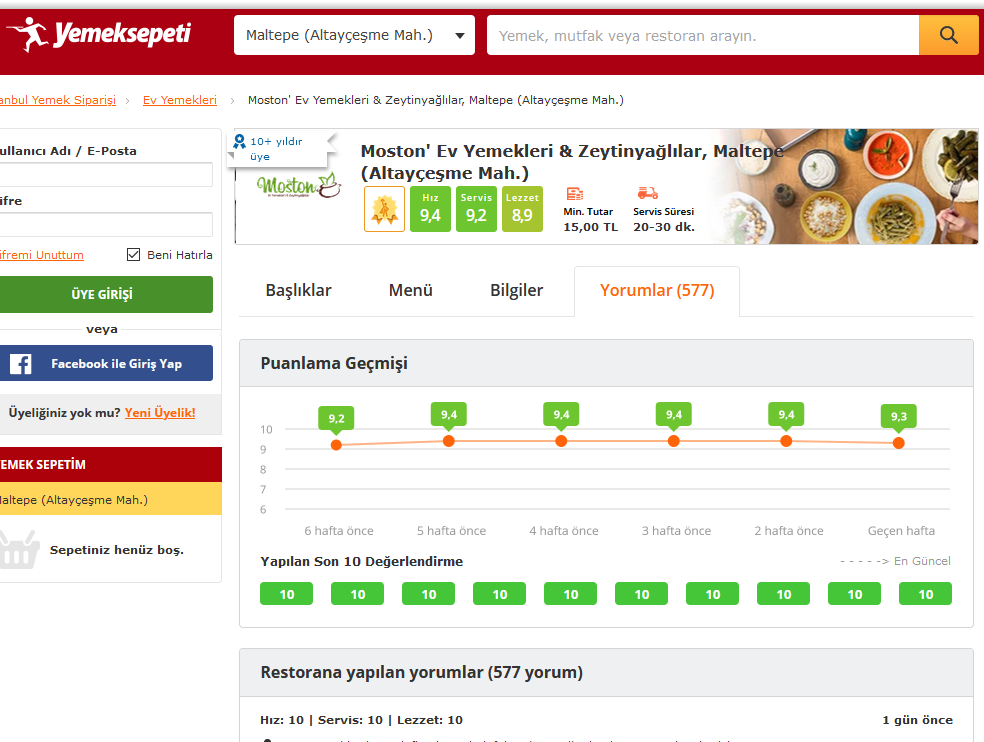Screen dimensions: 984x742
Task: Click the En Güncel label
Action: click(x=922, y=561)
